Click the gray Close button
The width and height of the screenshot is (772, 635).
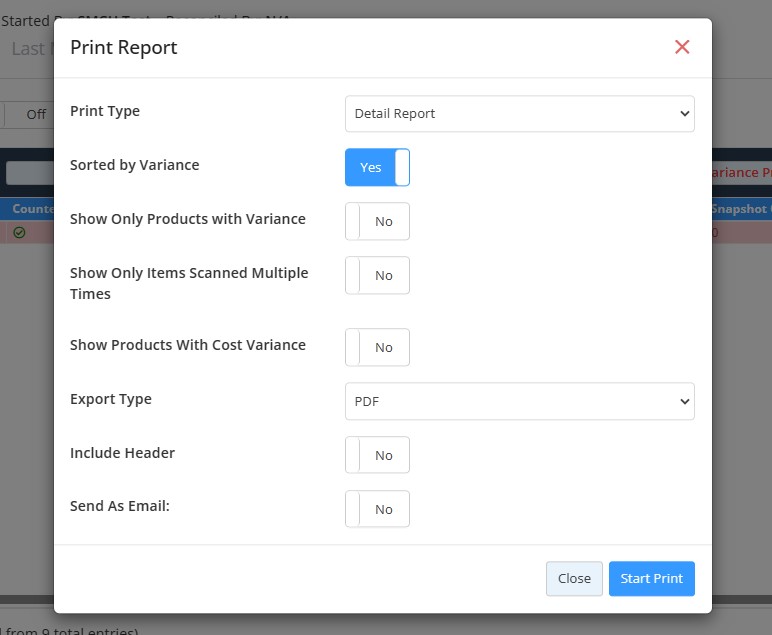(x=574, y=578)
